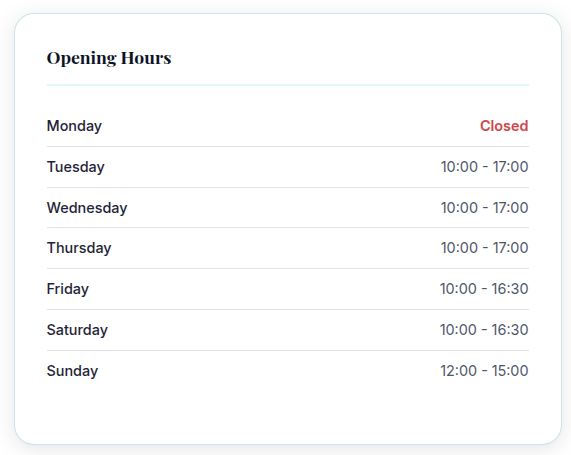Click the divider line under the heading
The height and width of the screenshot is (455, 571).
[288, 85]
